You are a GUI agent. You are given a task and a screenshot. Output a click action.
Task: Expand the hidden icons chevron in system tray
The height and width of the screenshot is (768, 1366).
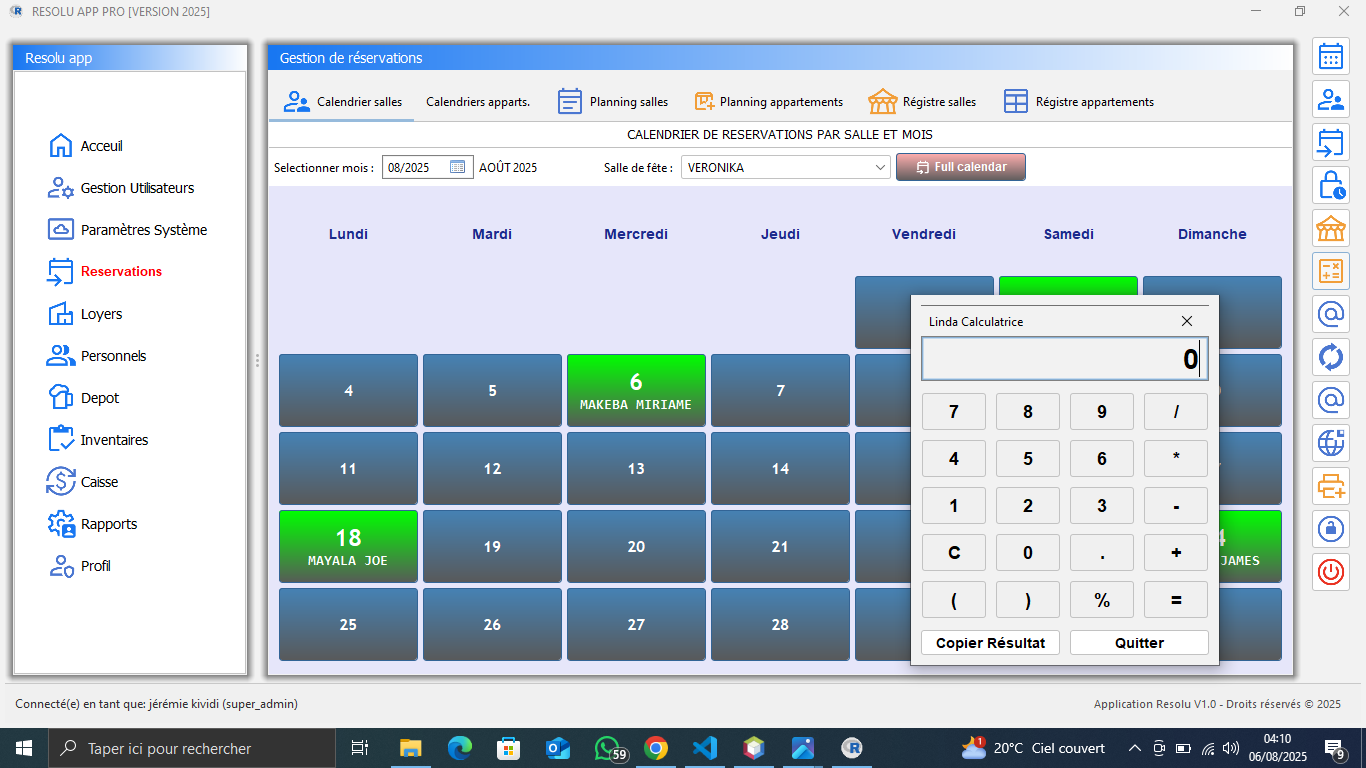pos(1134,747)
